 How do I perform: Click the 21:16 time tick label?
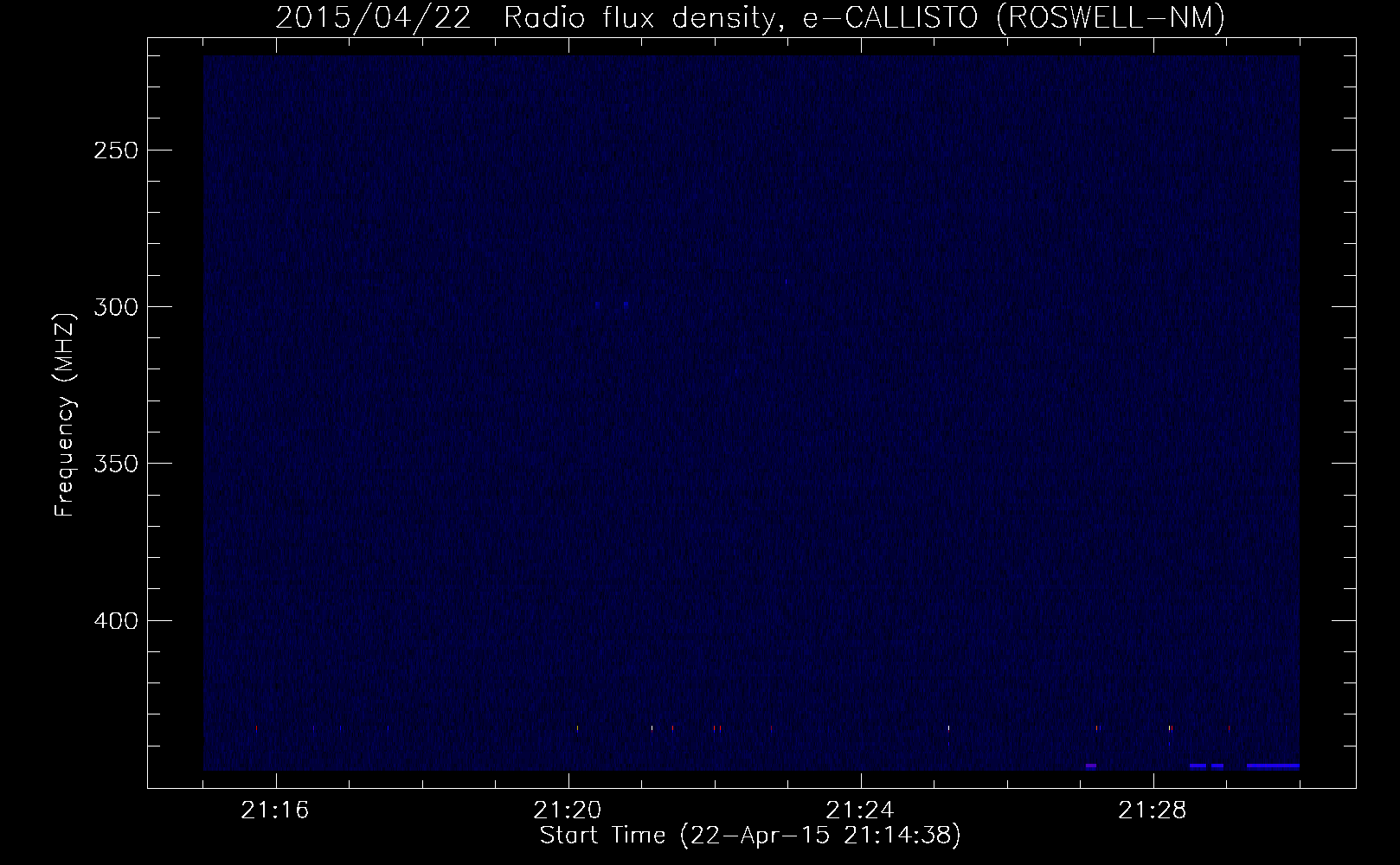(276, 811)
